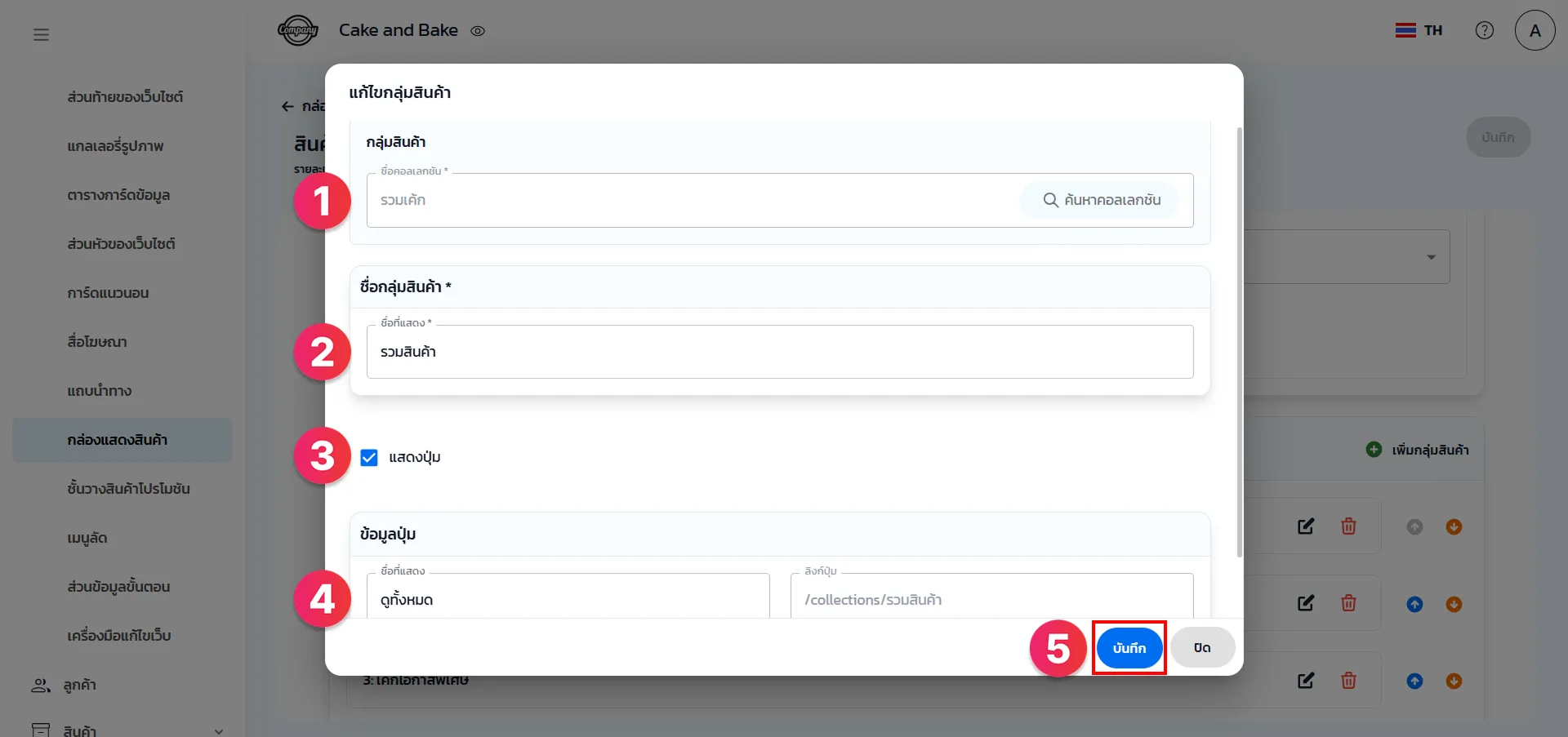Move third row up with blue arrow

(x=1414, y=681)
